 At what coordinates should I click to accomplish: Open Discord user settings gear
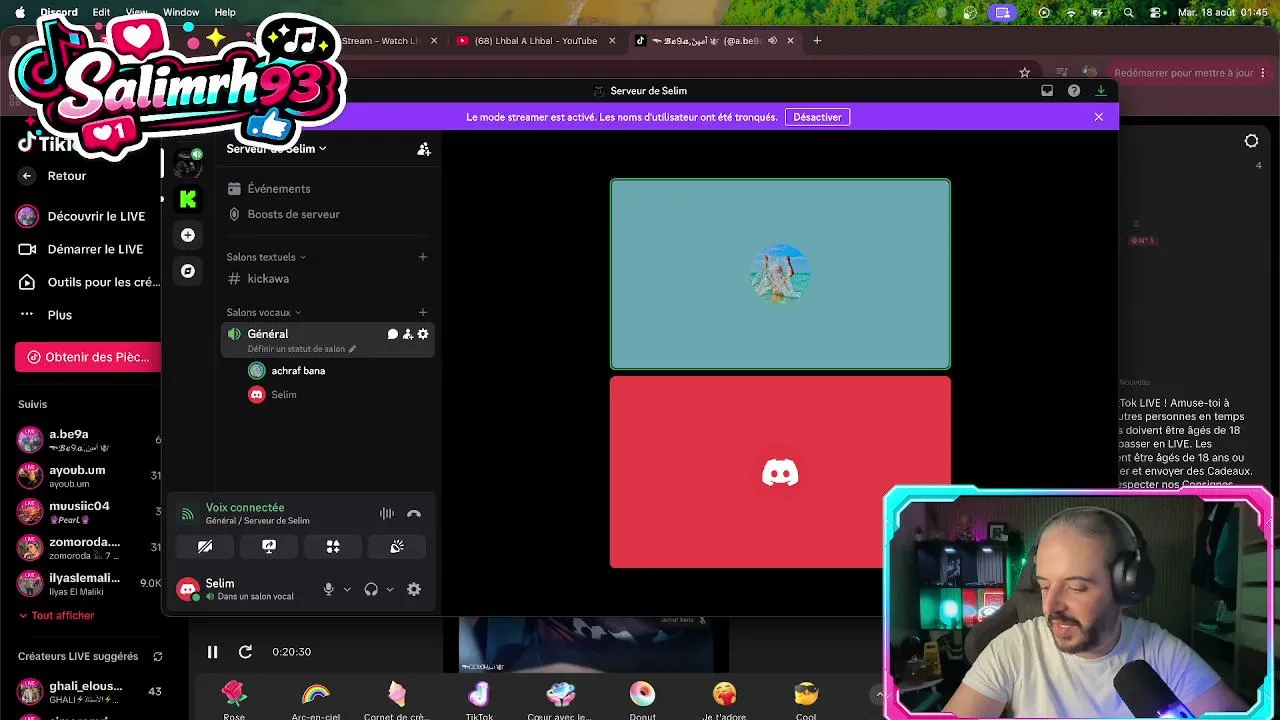(x=414, y=590)
